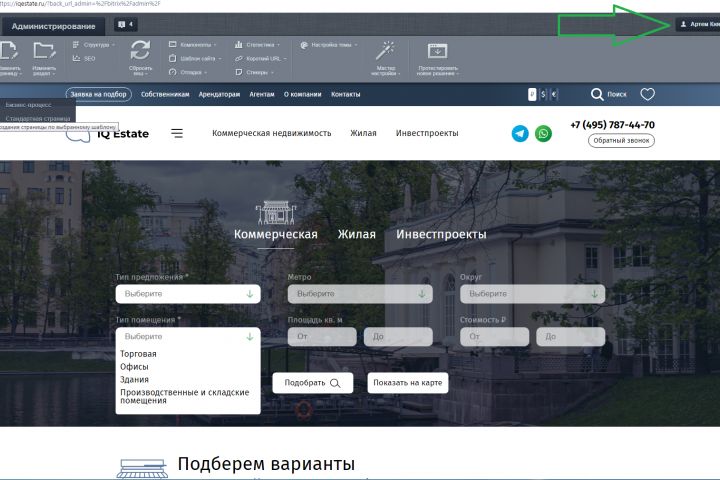
Task: Open favorites via the heart icon
Action: point(647,94)
